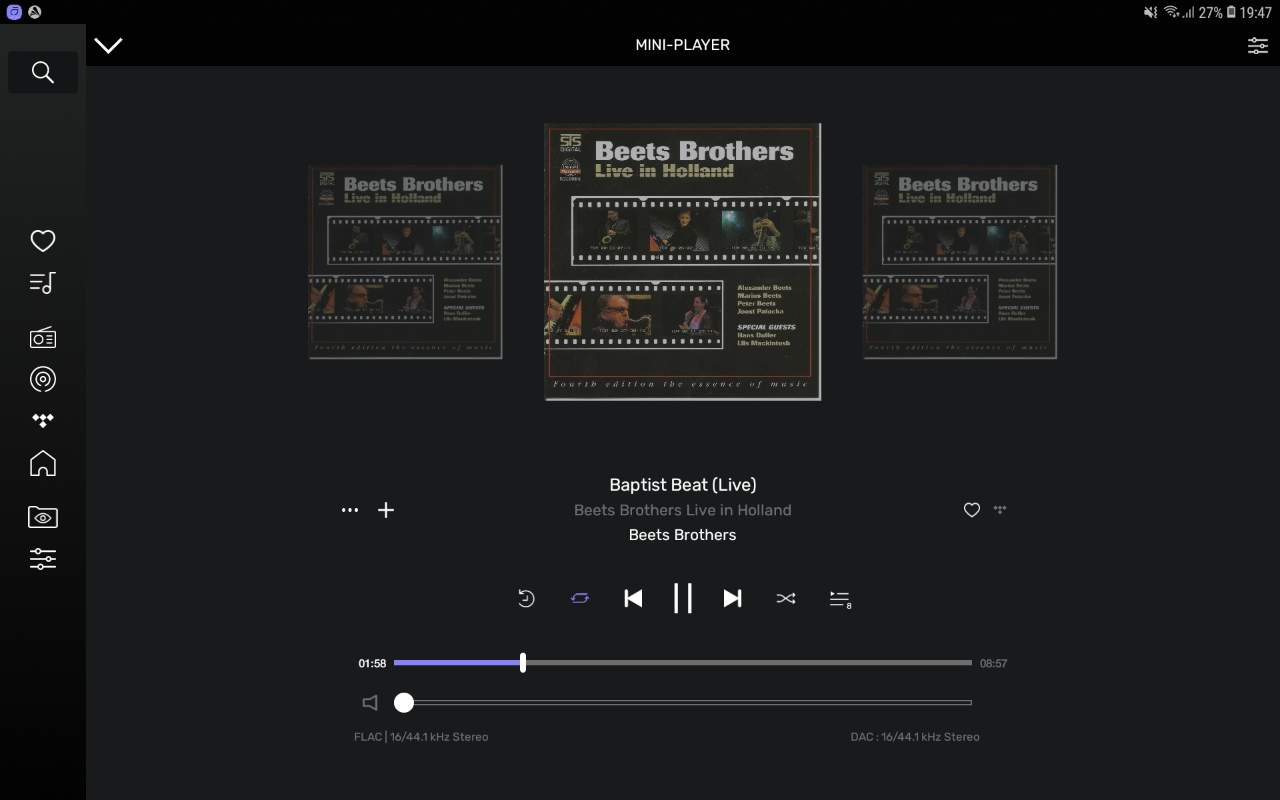The height and width of the screenshot is (800, 1280).
Task: Open the search icon in sidebar
Action: click(42, 72)
